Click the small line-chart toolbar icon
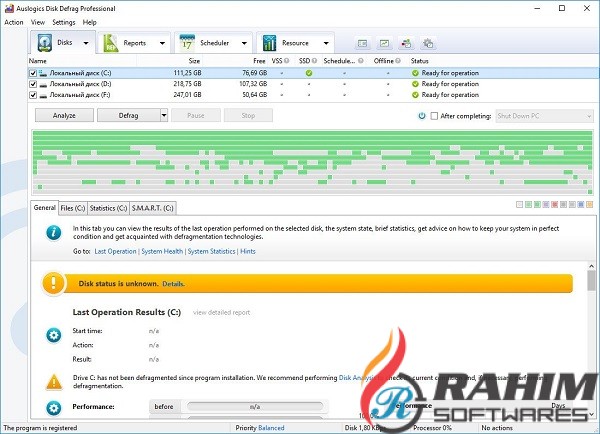 384,43
